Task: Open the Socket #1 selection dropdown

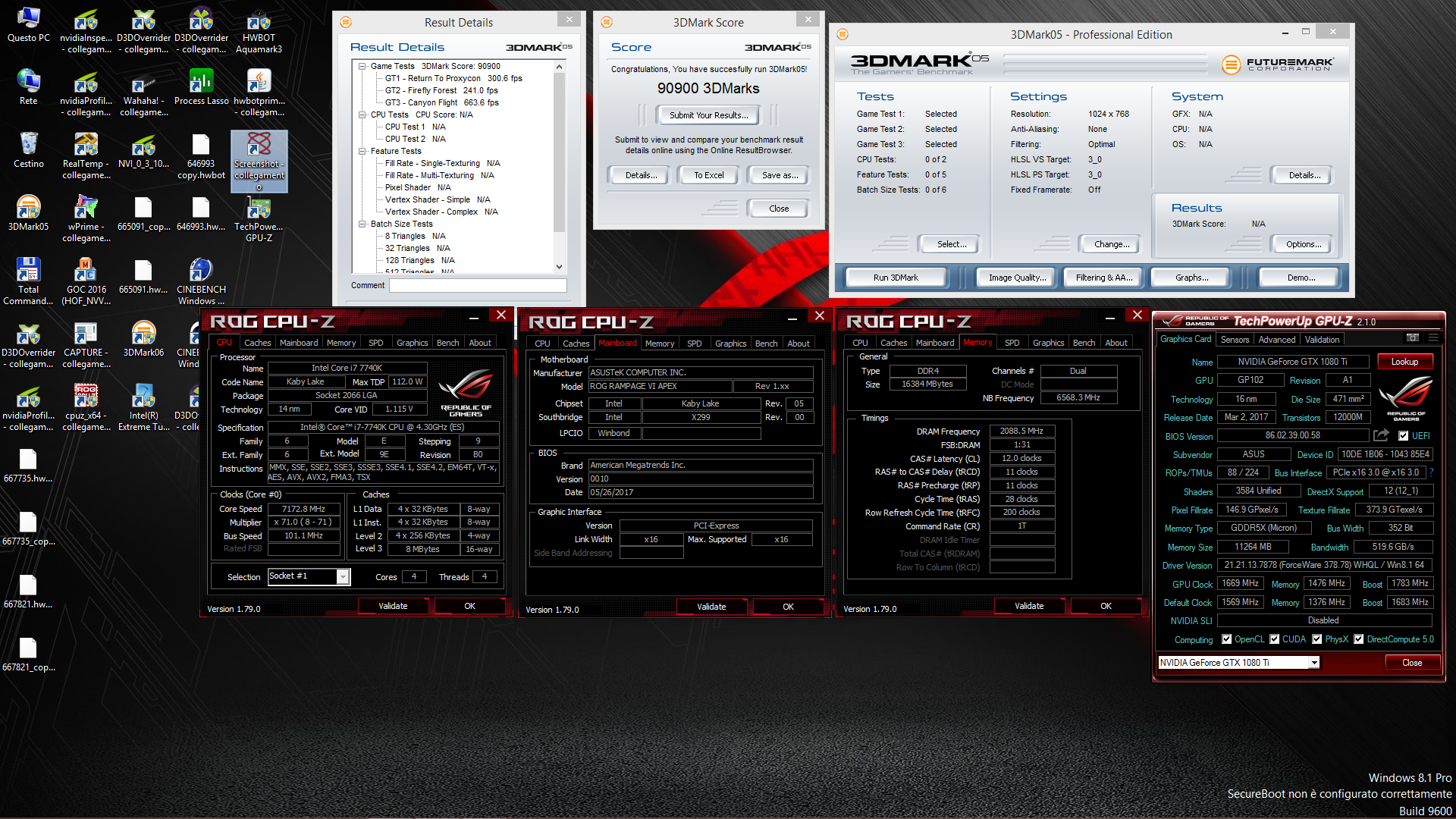Action: click(x=343, y=577)
